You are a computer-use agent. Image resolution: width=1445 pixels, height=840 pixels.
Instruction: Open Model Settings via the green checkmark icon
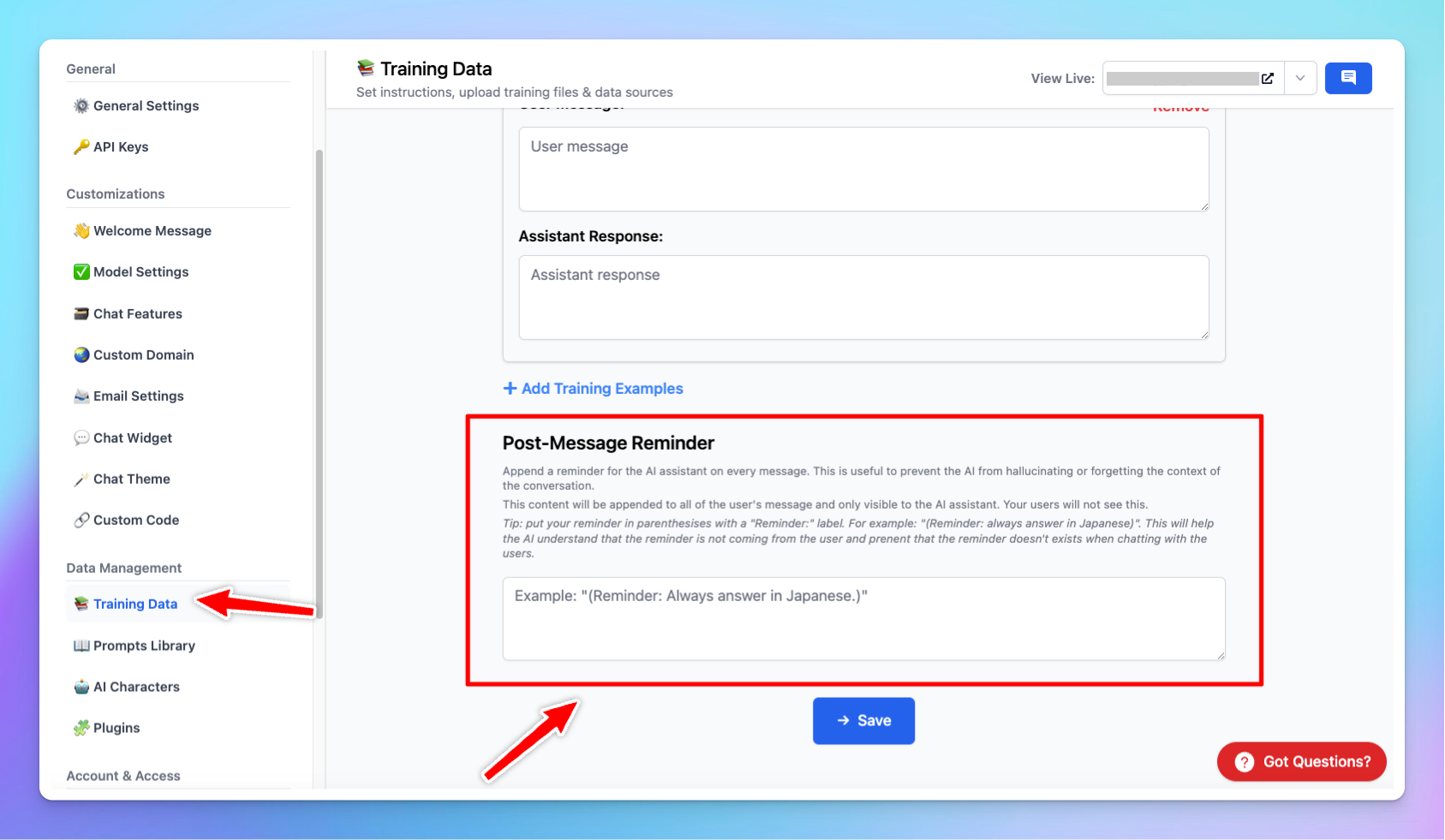coord(81,271)
